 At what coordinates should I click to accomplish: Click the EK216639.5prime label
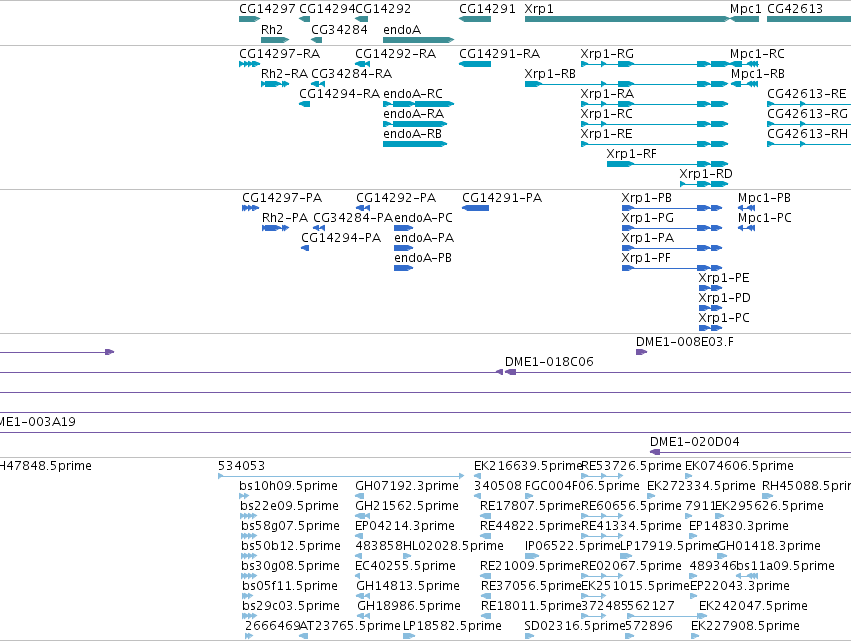pyautogui.click(x=528, y=466)
